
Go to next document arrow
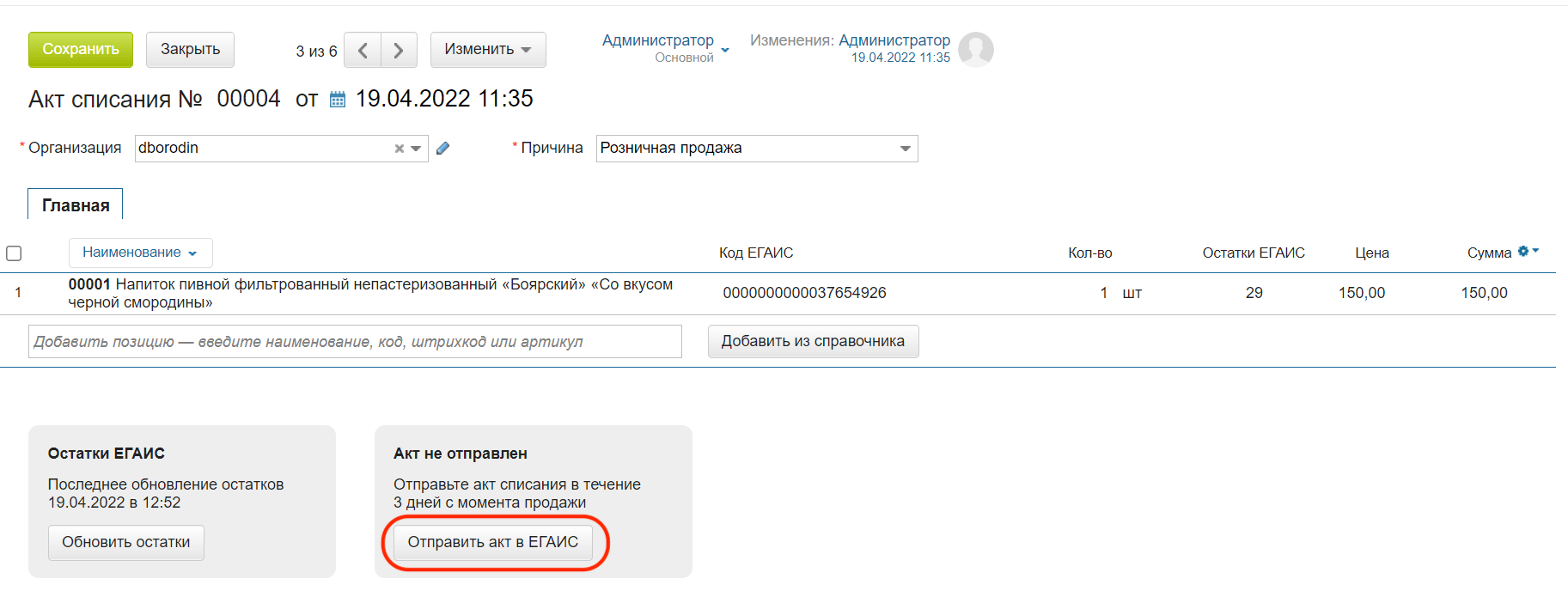click(399, 51)
